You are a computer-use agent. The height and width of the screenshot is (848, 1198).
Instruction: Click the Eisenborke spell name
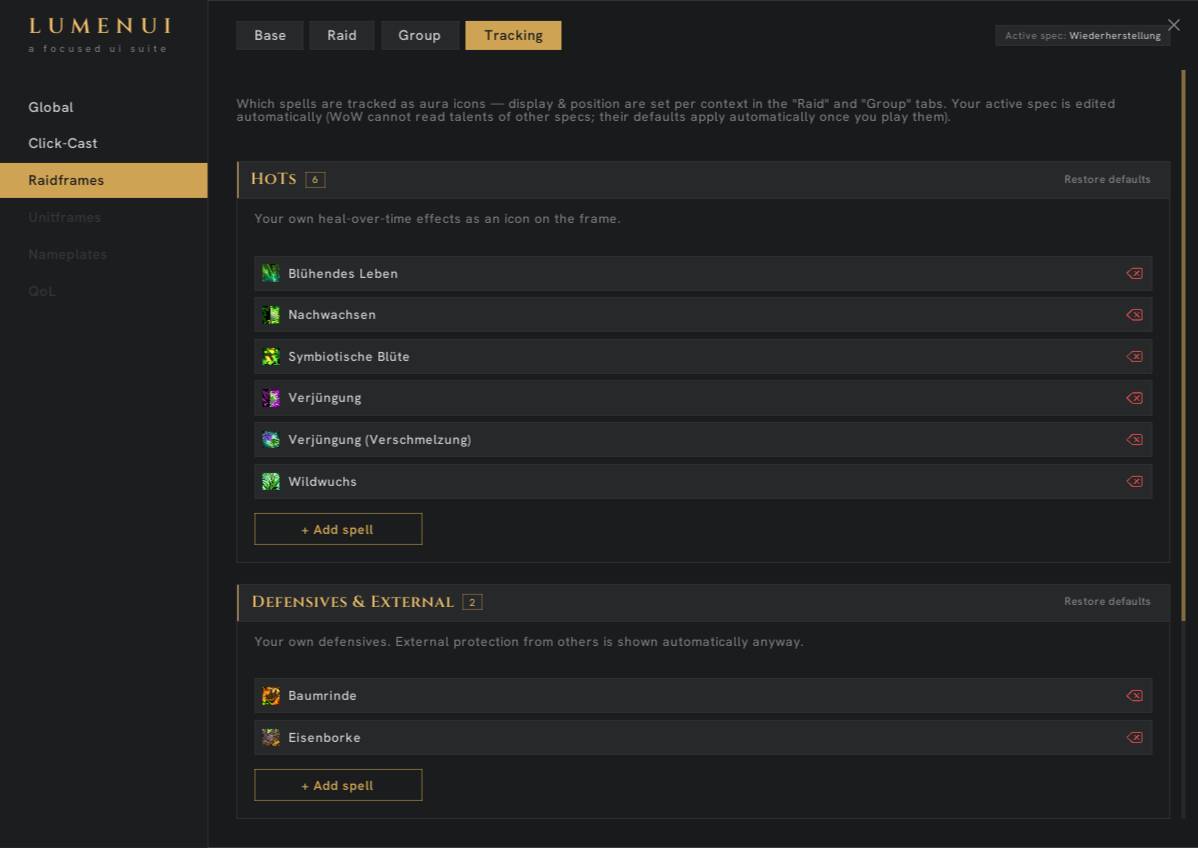(324, 738)
